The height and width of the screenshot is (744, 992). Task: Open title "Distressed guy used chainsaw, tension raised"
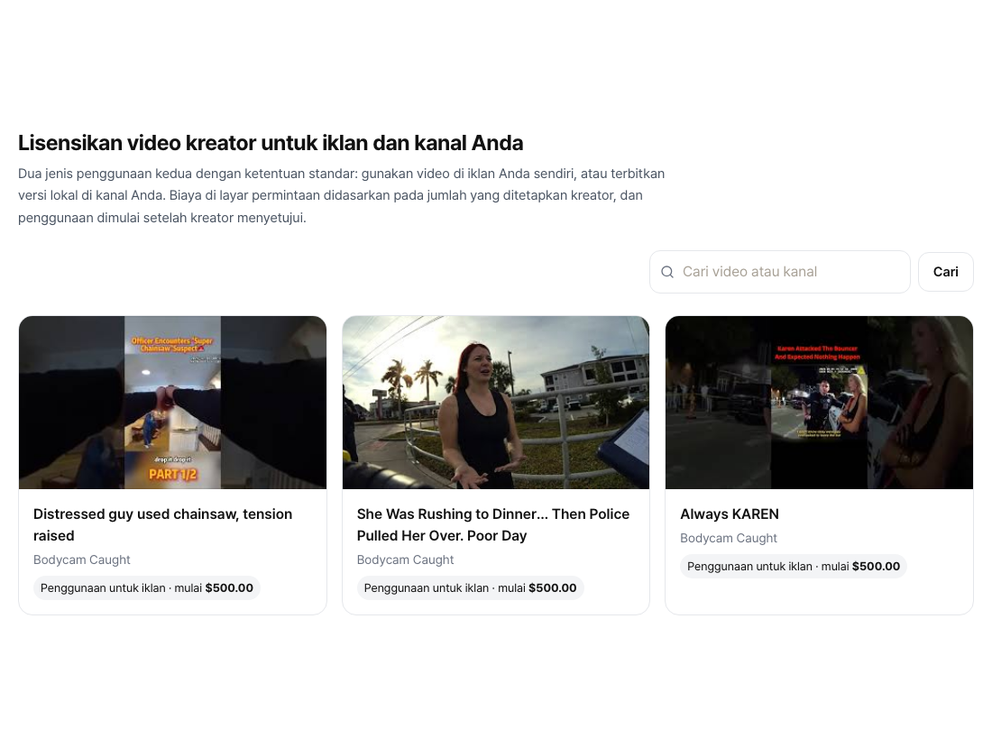[x=163, y=524]
